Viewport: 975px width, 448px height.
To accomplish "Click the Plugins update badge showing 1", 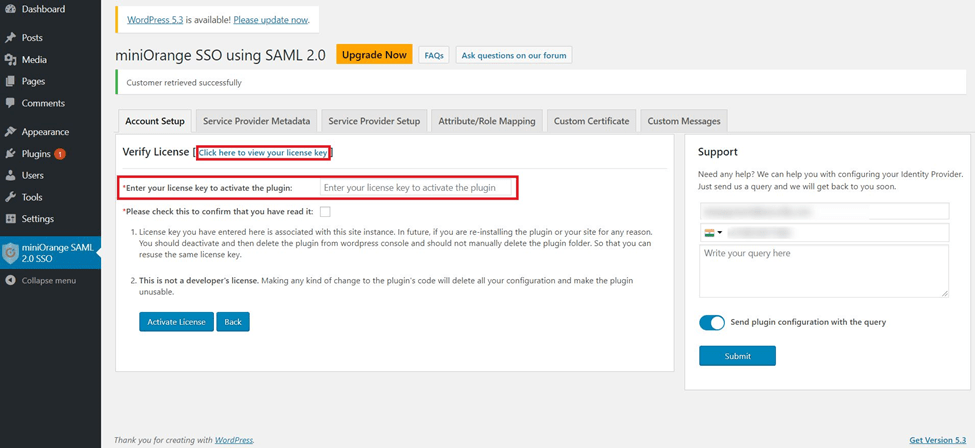I will click(60, 154).
